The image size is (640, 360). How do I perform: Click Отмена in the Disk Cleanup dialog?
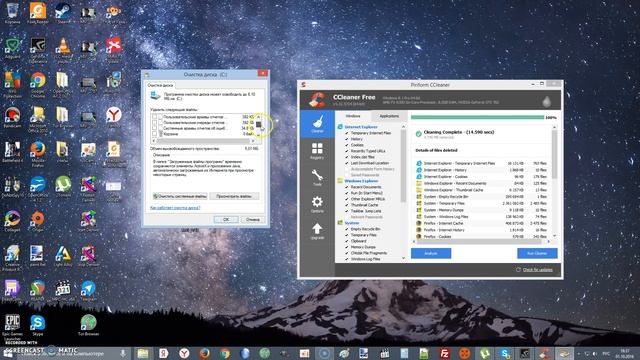point(253,220)
